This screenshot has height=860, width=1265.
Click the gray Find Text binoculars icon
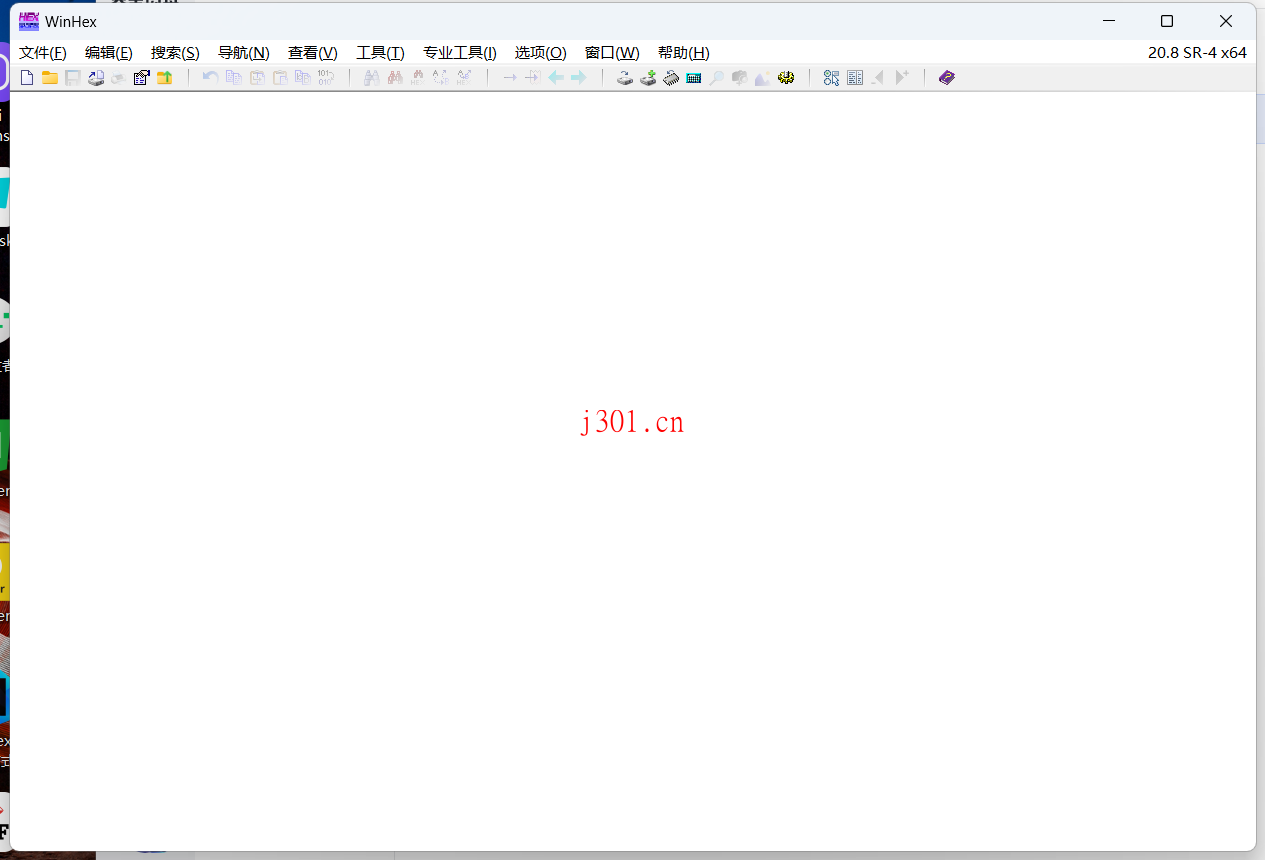(x=371, y=78)
